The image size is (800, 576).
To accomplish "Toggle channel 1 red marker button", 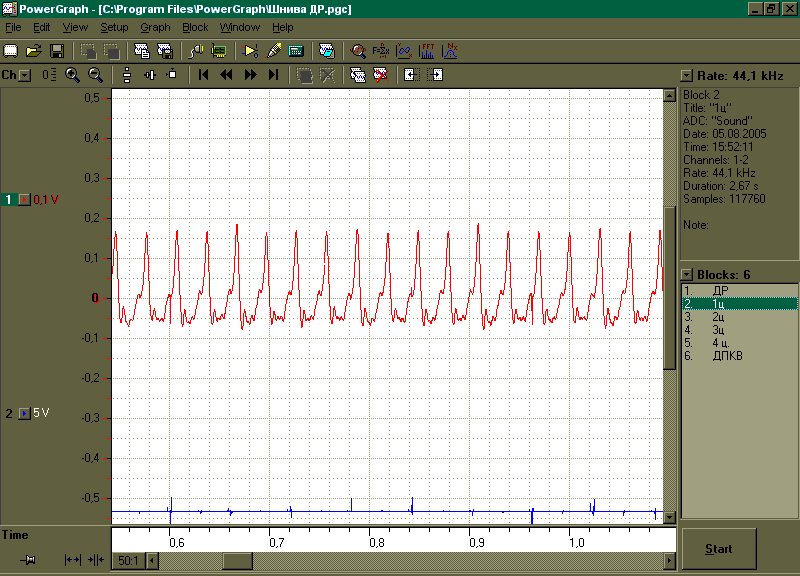I will pyautogui.click(x=24, y=199).
